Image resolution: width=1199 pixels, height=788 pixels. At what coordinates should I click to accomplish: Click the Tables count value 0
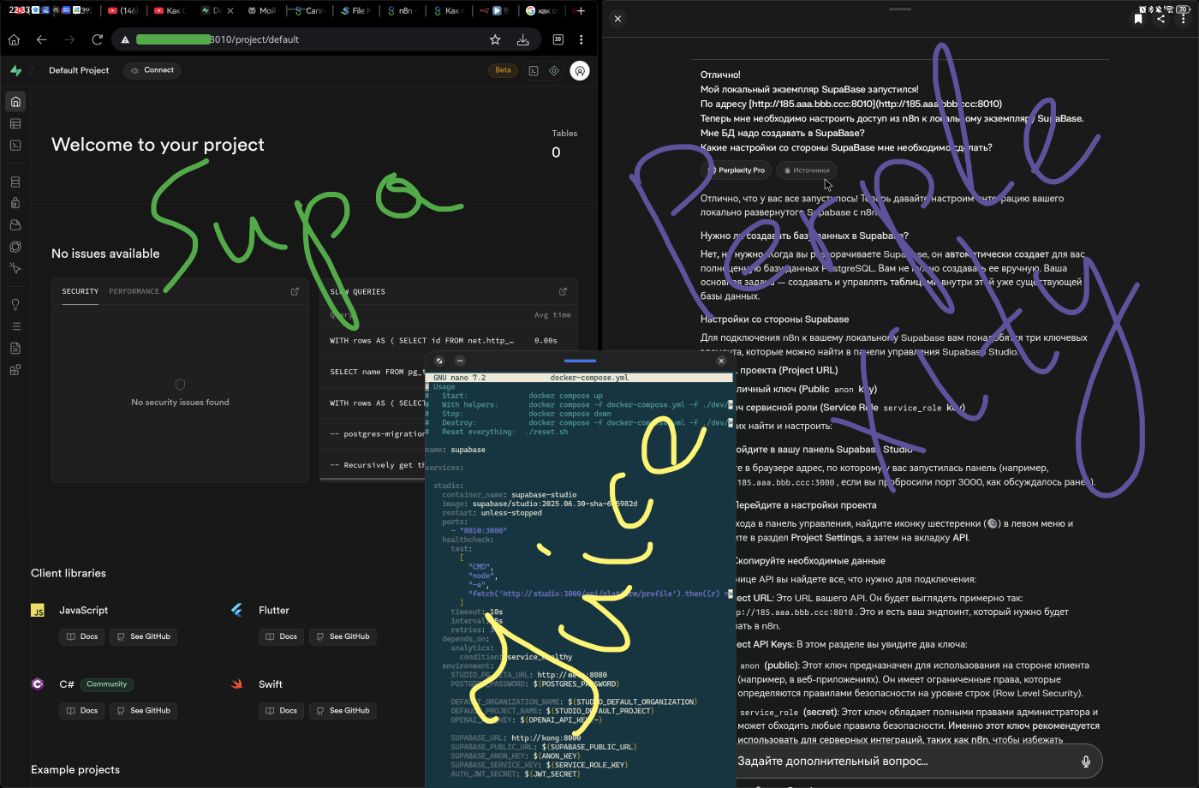pos(556,153)
